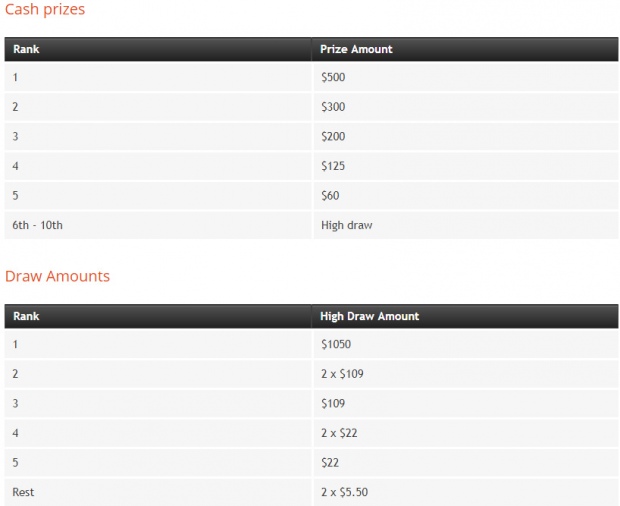Click the $125 prize amount
Image resolution: width=620 pixels, height=506 pixels.
(333, 166)
